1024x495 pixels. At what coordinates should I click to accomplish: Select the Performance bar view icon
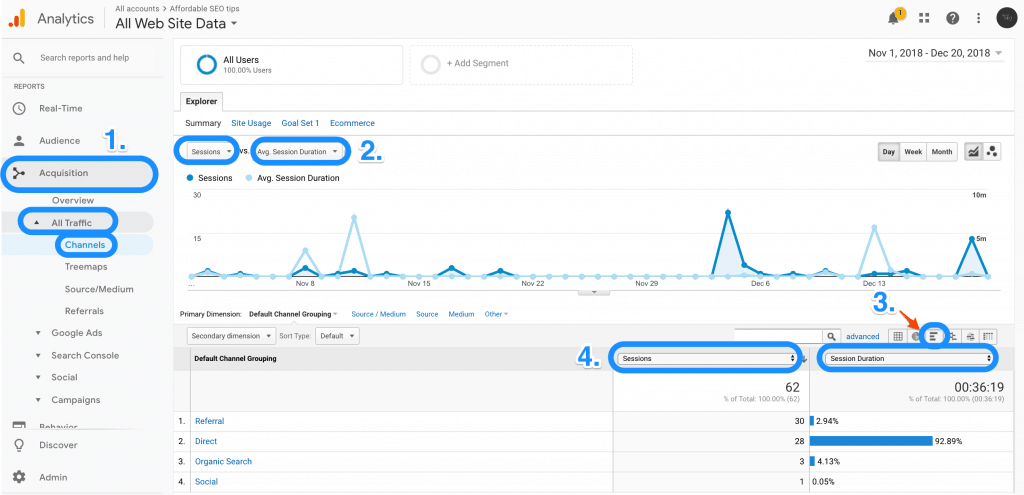click(935, 336)
